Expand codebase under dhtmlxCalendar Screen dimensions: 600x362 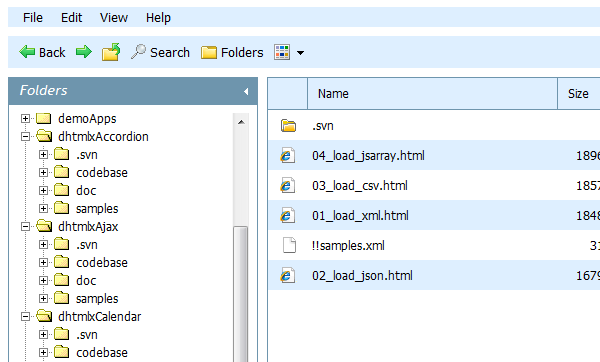pyautogui.click(x=43, y=352)
